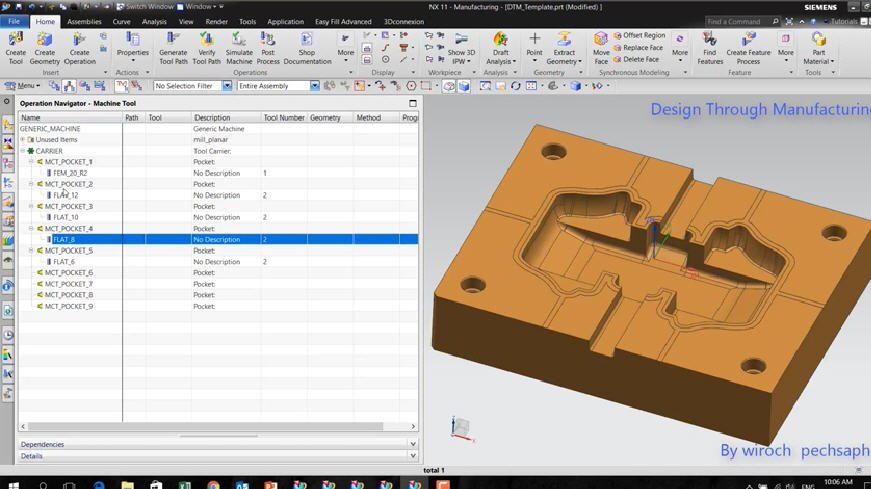Run Post Process
871x489 pixels.
(x=268, y=48)
